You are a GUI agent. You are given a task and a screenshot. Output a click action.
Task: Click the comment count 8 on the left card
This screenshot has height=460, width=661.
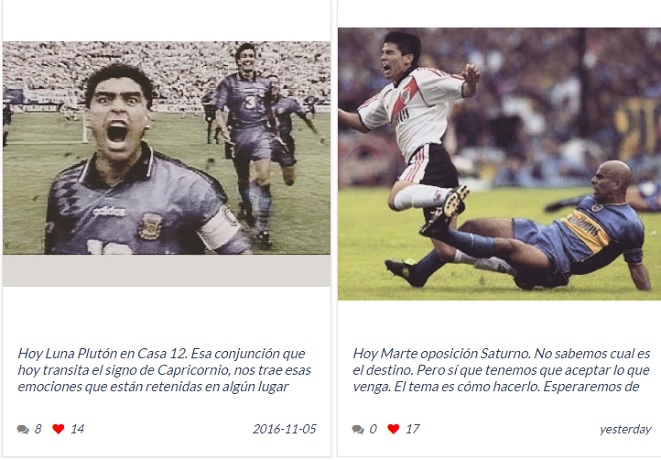[38, 429]
